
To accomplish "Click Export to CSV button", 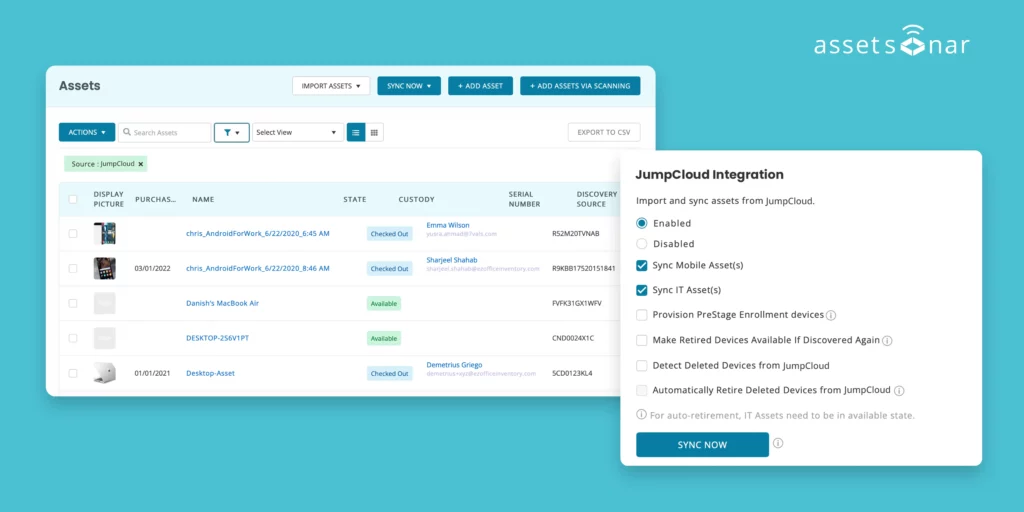I will 603,132.
